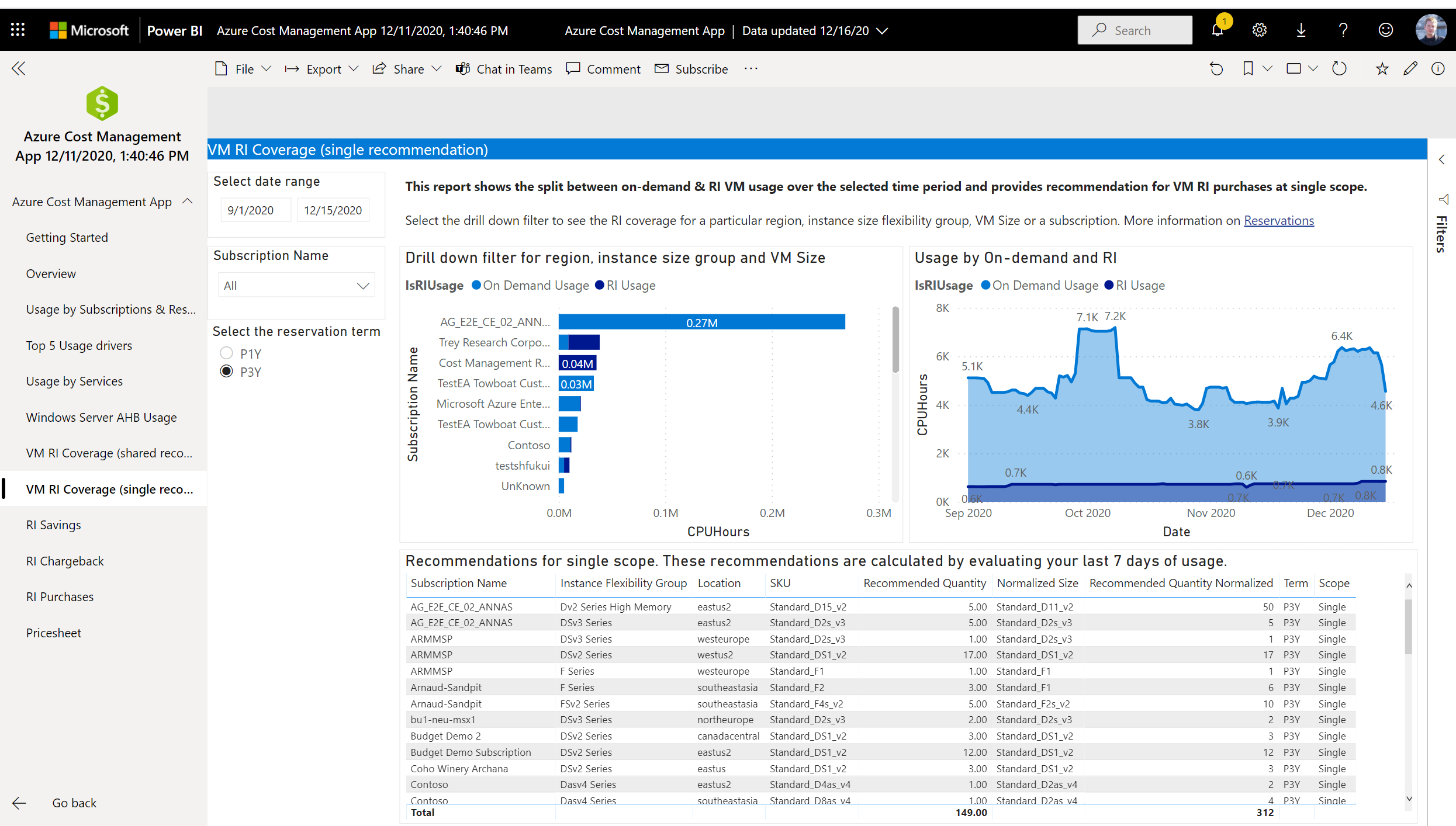Select the P3Y reservation term
The height and width of the screenshot is (826, 1456).
(227, 372)
